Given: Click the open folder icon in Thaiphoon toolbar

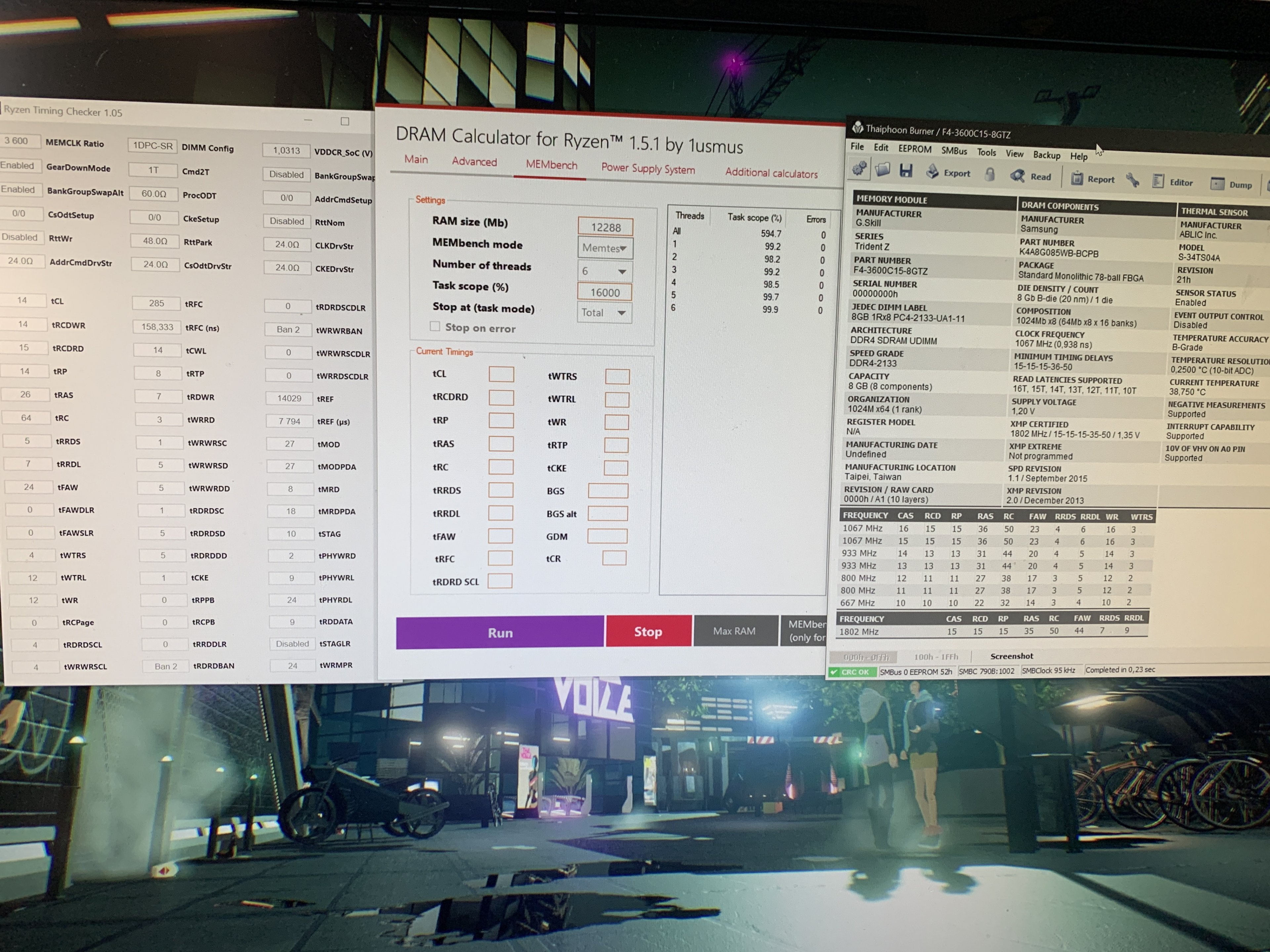Looking at the screenshot, I should 882,170.
